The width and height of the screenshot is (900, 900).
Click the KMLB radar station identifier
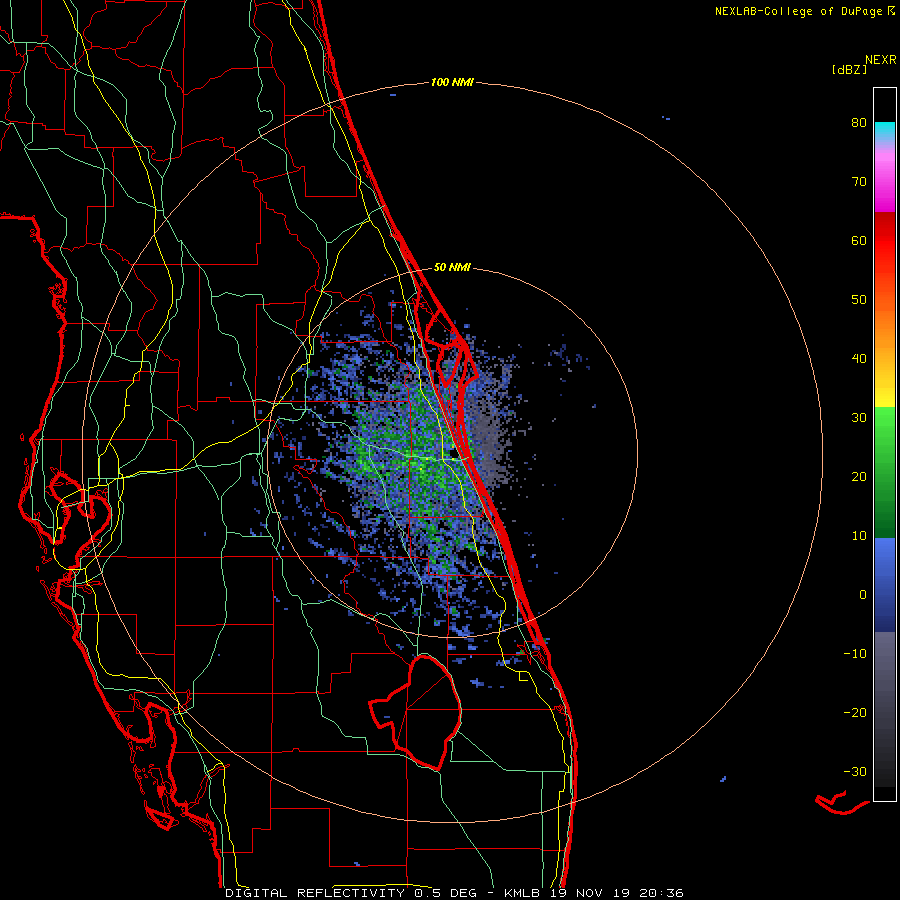tap(522, 893)
